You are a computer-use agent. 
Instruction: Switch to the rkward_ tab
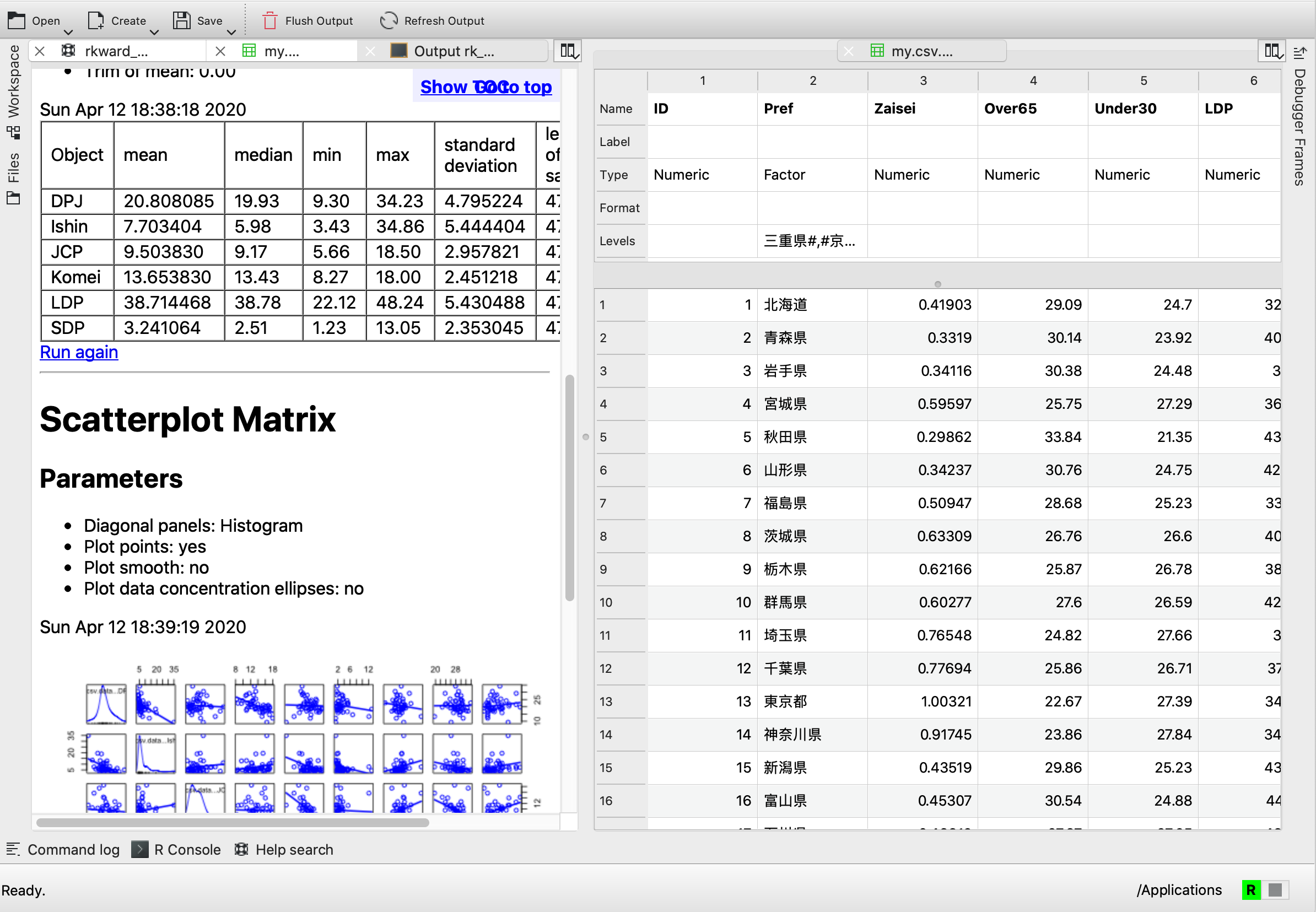(117, 51)
